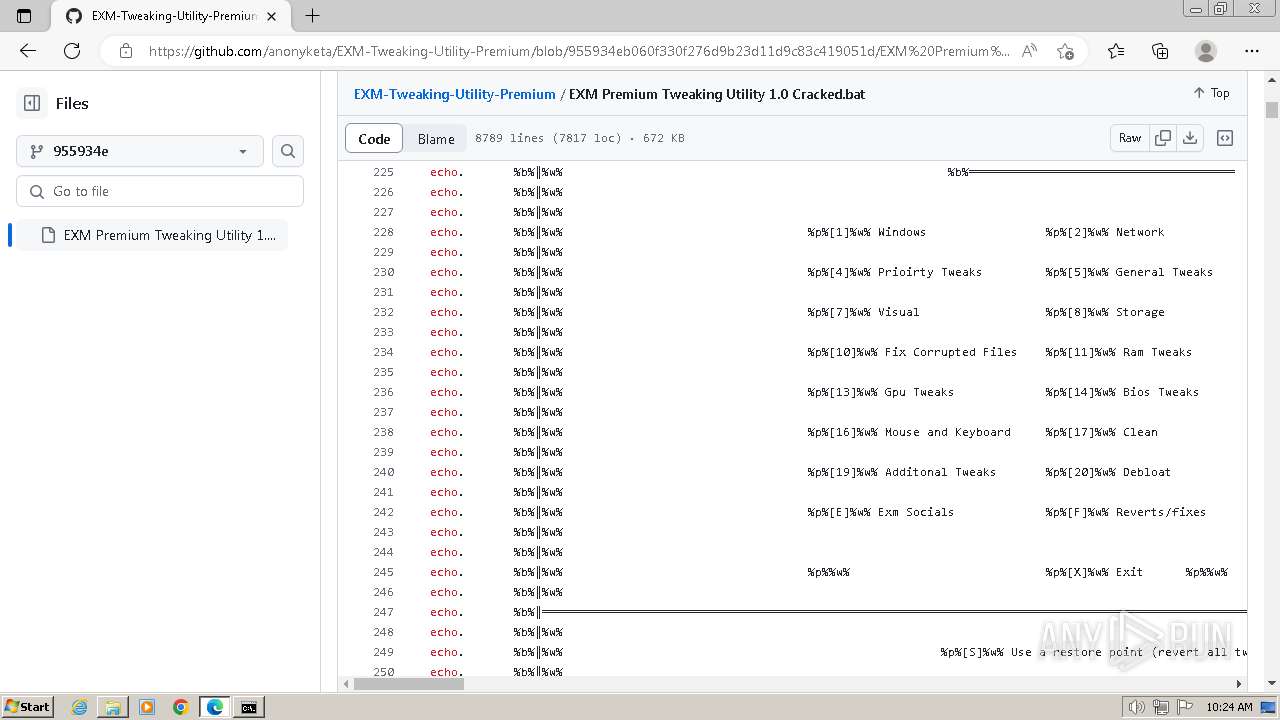Open browser Collections

pyautogui.click(x=1160, y=51)
